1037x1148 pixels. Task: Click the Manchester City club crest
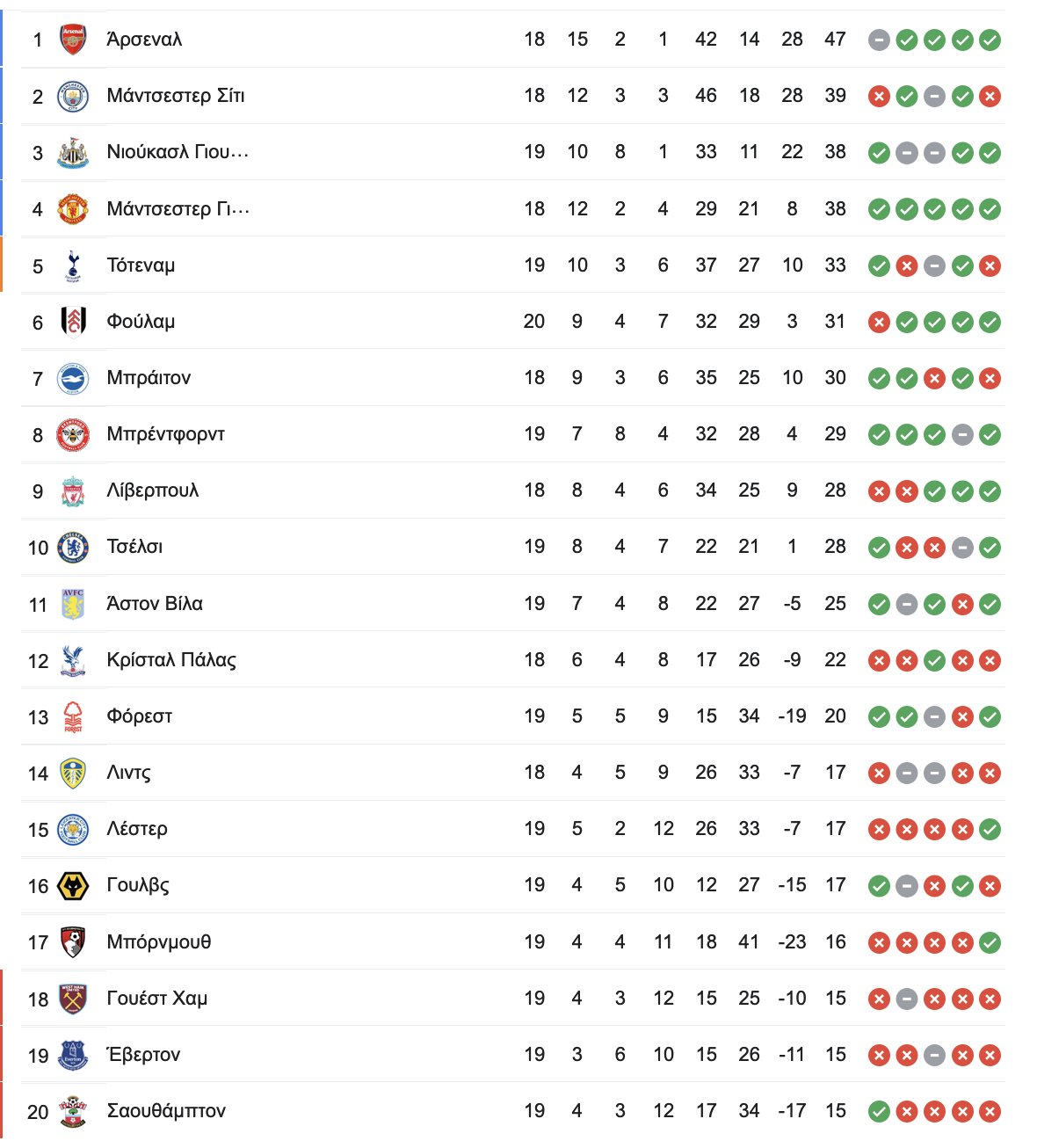click(73, 96)
